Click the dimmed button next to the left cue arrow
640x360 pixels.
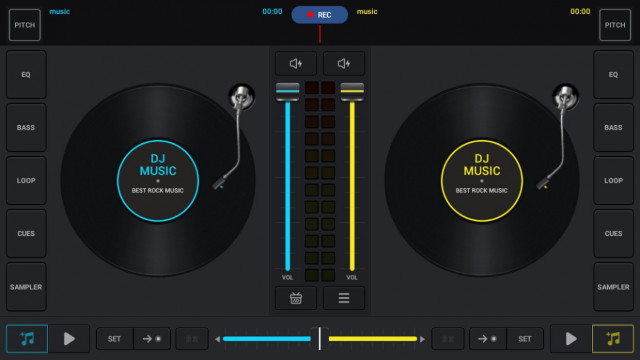click(192, 339)
